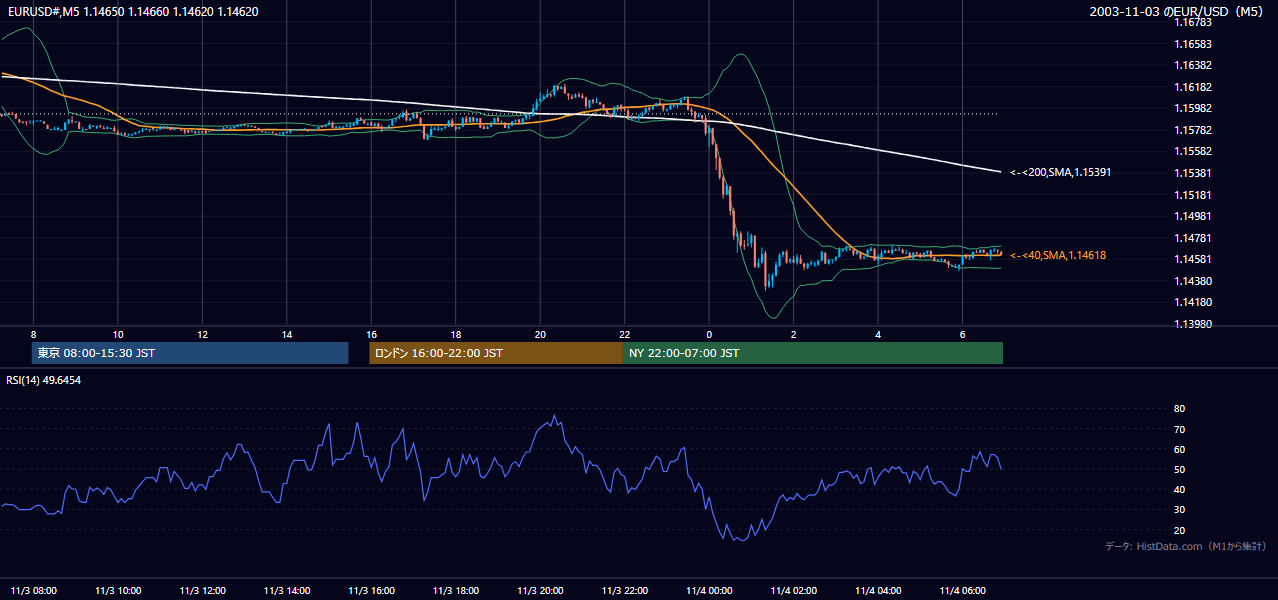The height and width of the screenshot is (600, 1278).
Task: Click price axis label 1.16583
Action: (1193, 43)
